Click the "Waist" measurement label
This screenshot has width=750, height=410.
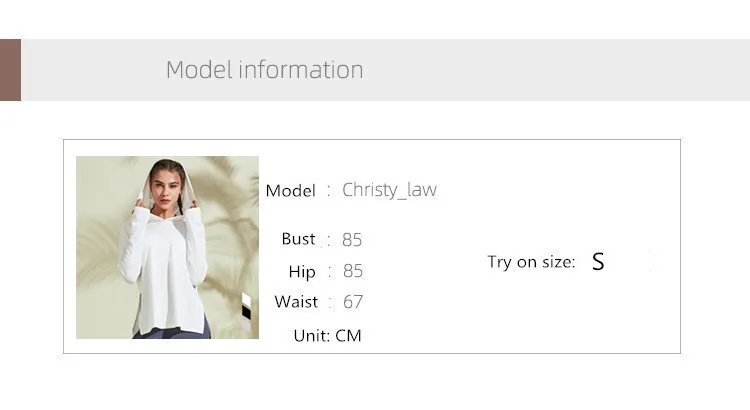pos(296,302)
